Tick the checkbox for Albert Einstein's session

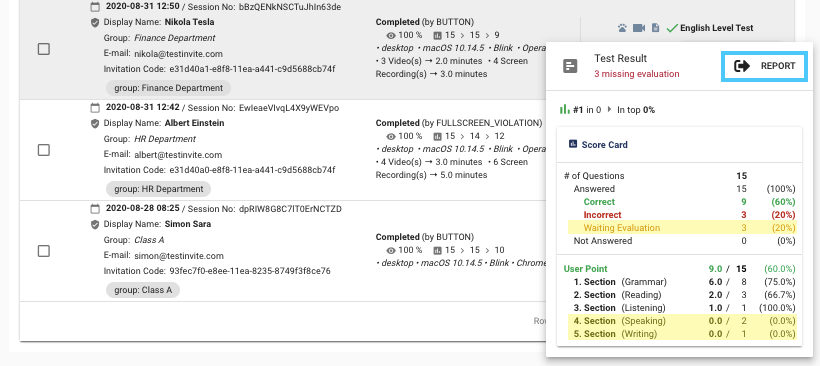44,150
